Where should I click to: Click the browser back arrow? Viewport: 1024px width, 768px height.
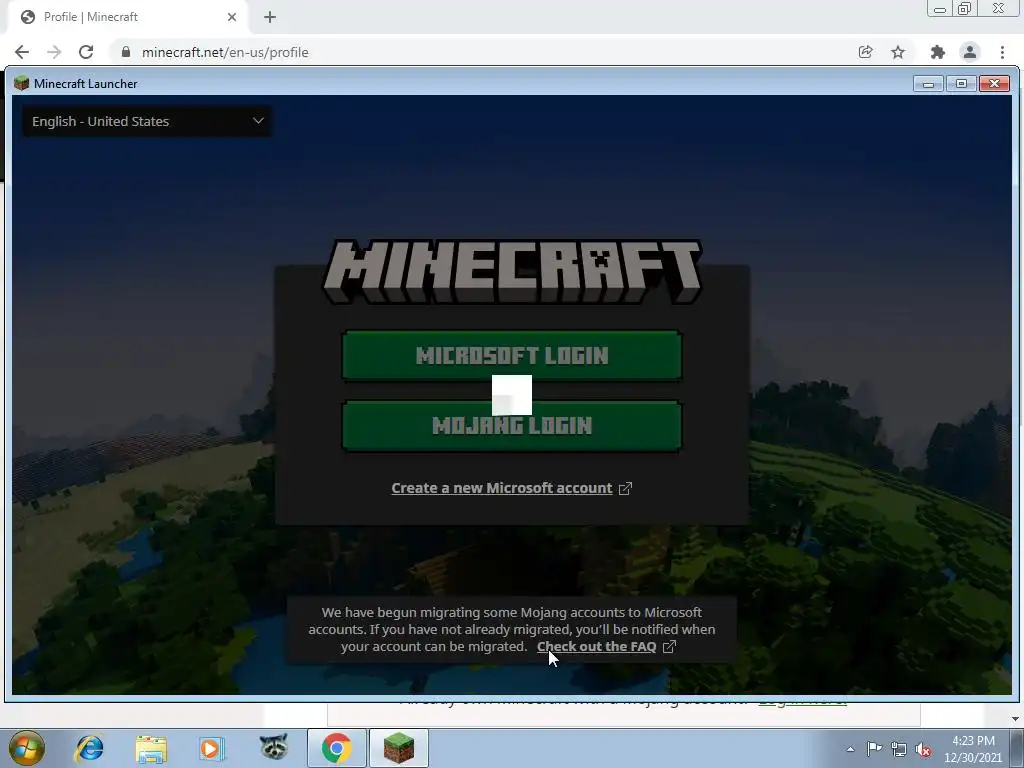pyautogui.click(x=22, y=52)
